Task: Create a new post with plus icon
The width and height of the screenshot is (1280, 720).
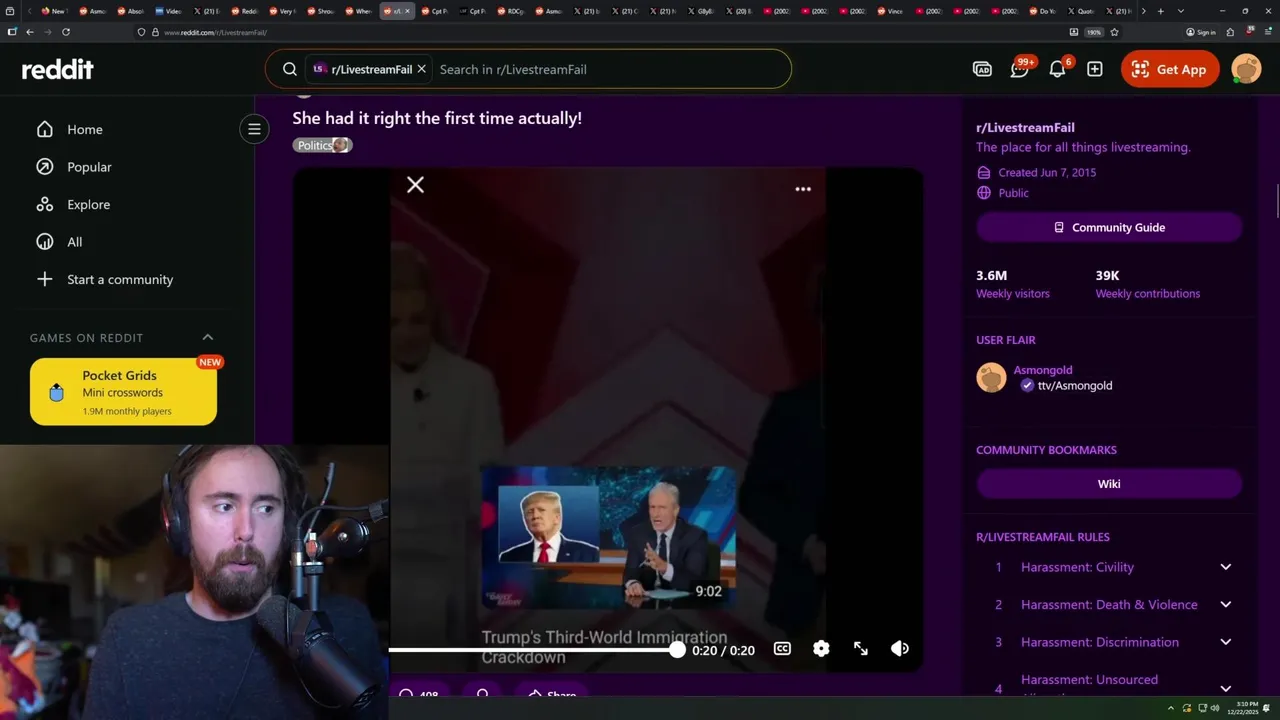Action: point(1095,69)
